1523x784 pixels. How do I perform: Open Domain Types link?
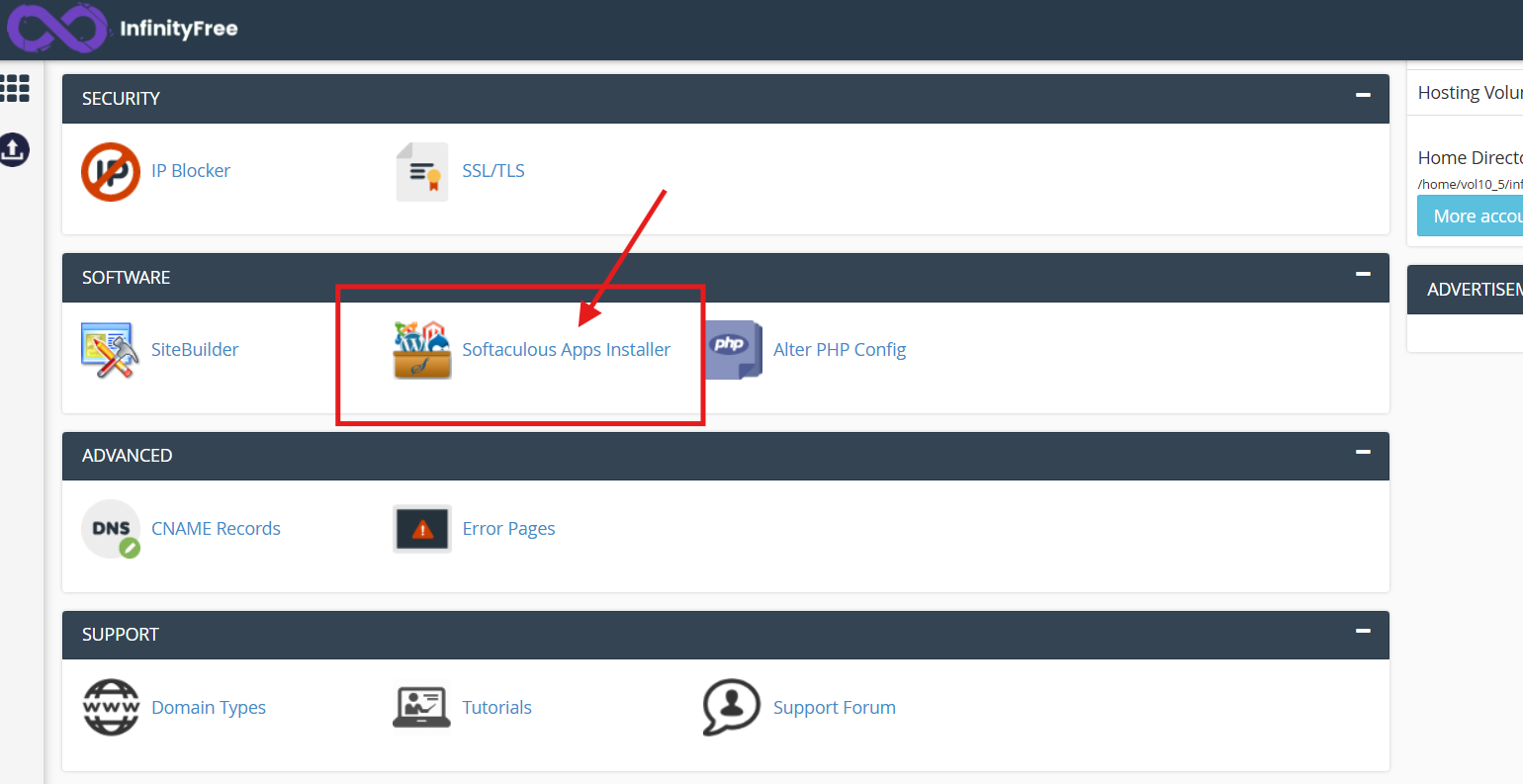pos(209,708)
